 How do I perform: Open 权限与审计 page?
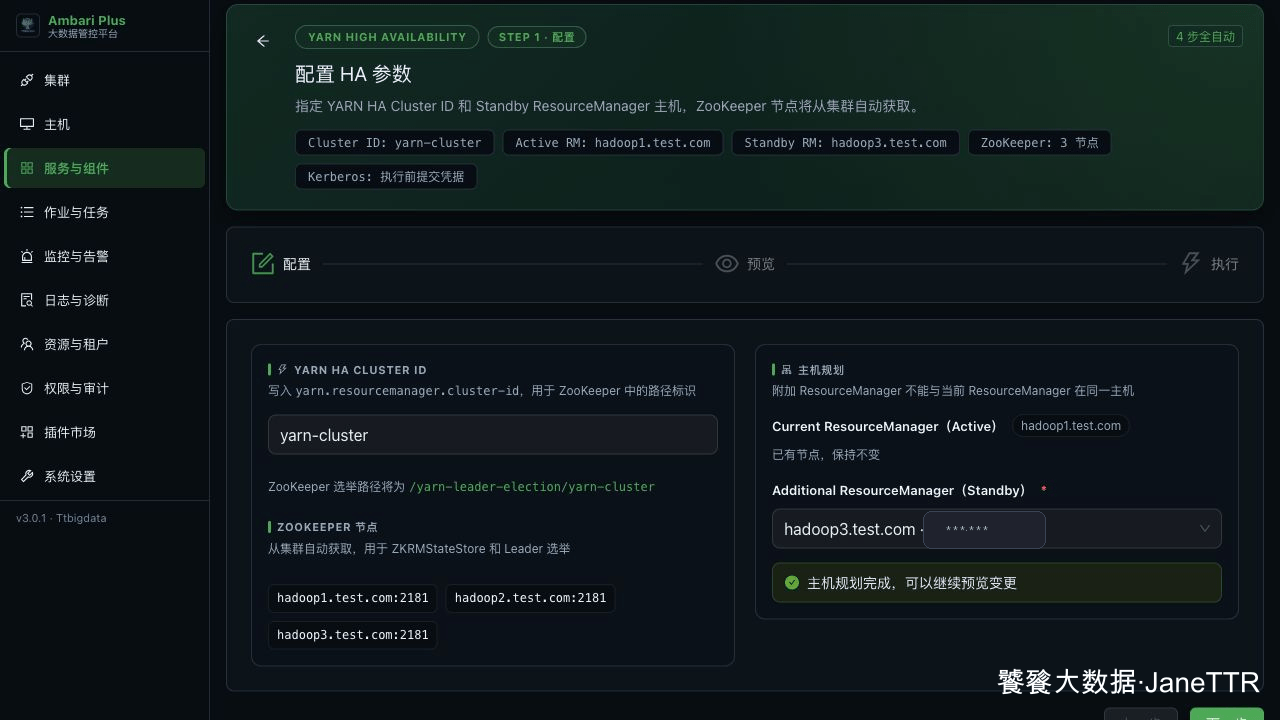105,388
